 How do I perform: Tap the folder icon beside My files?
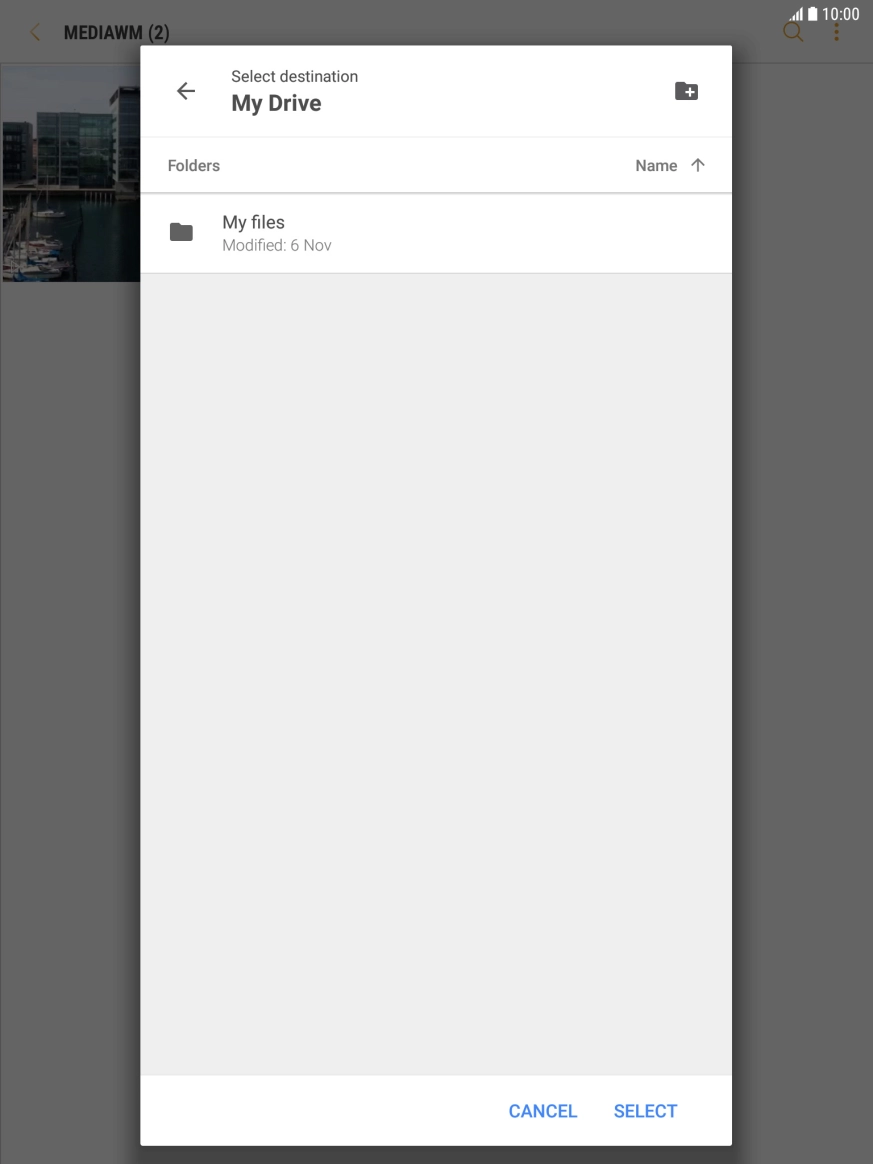tap(181, 231)
